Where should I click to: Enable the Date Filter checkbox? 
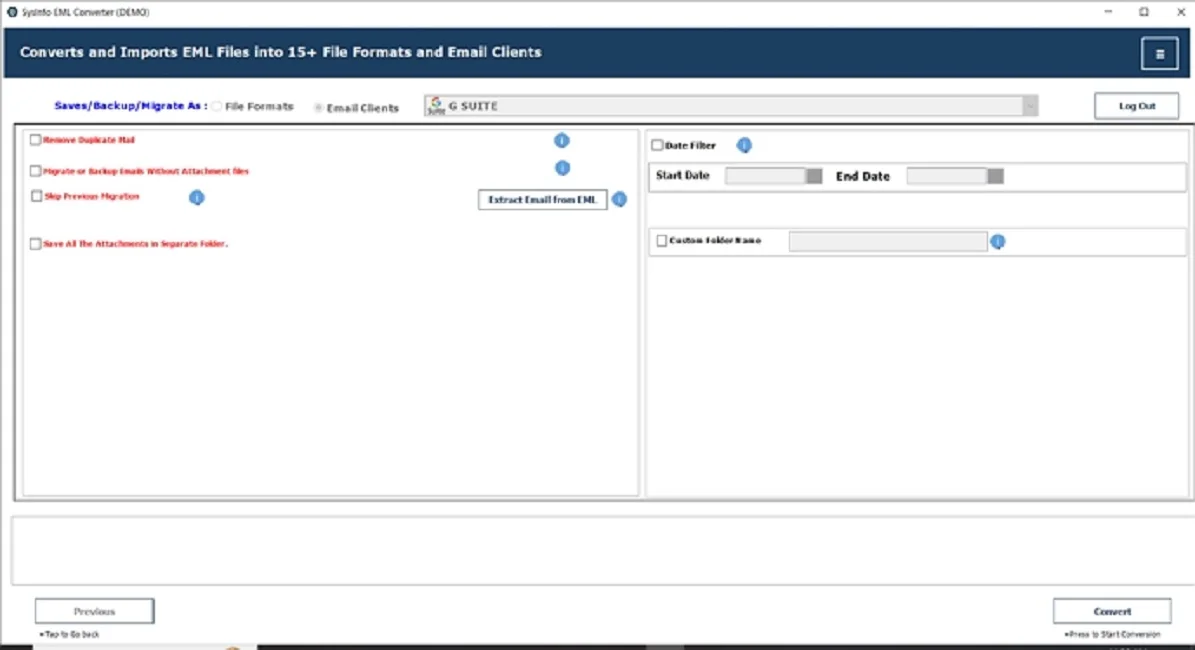click(657, 145)
